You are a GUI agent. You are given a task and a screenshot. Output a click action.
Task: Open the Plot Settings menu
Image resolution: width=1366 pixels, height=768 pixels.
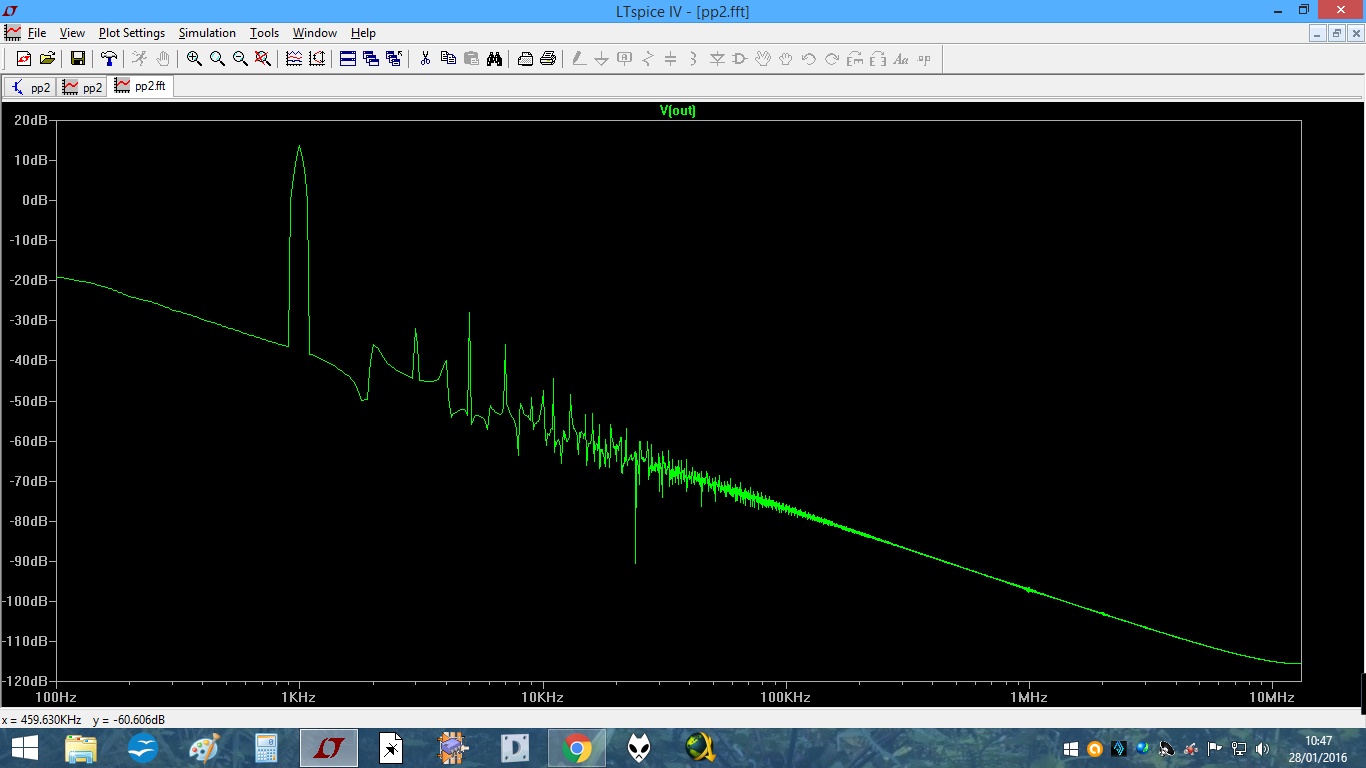[132, 33]
